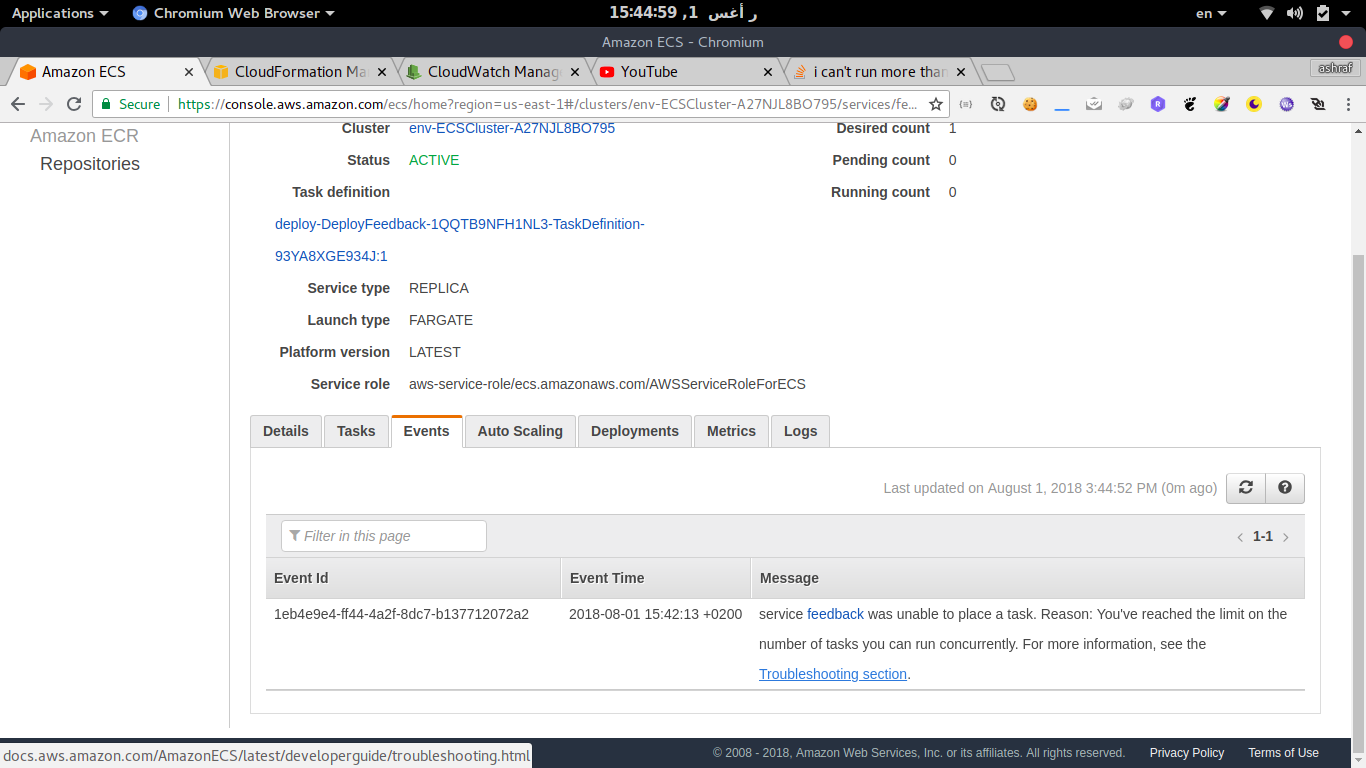Bookmark this page with the star icon

(x=936, y=104)
